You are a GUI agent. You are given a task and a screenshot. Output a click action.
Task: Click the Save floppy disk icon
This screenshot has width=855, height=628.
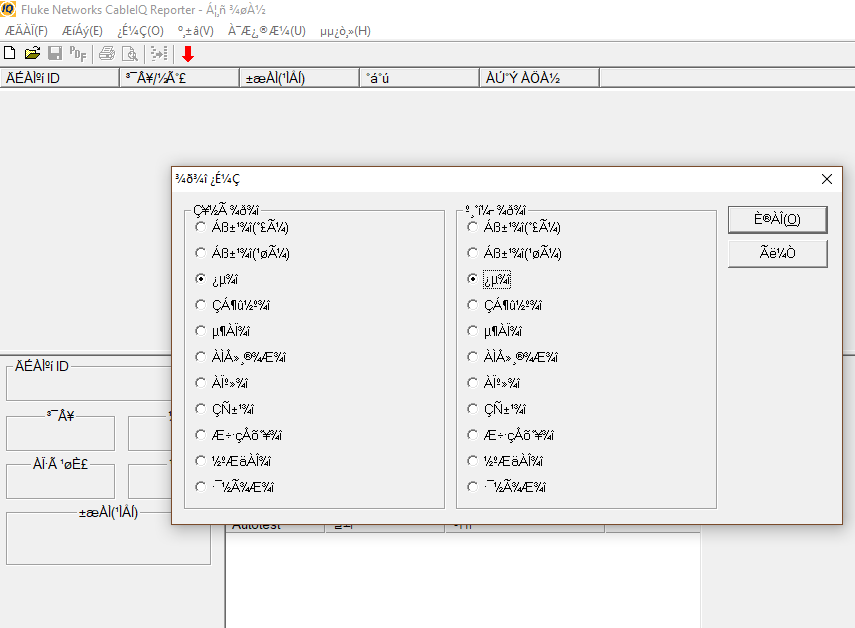pos(55,53)
